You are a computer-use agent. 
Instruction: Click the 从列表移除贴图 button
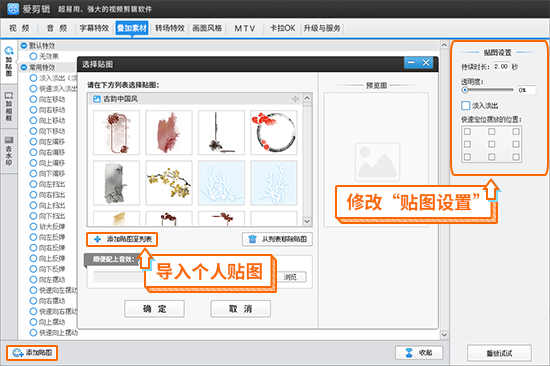point(277,239)
